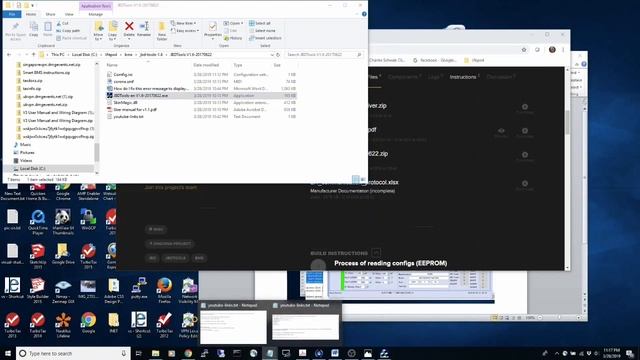Open the File tab in Explorer
This screenshot has width=640, height=360.
12,14
